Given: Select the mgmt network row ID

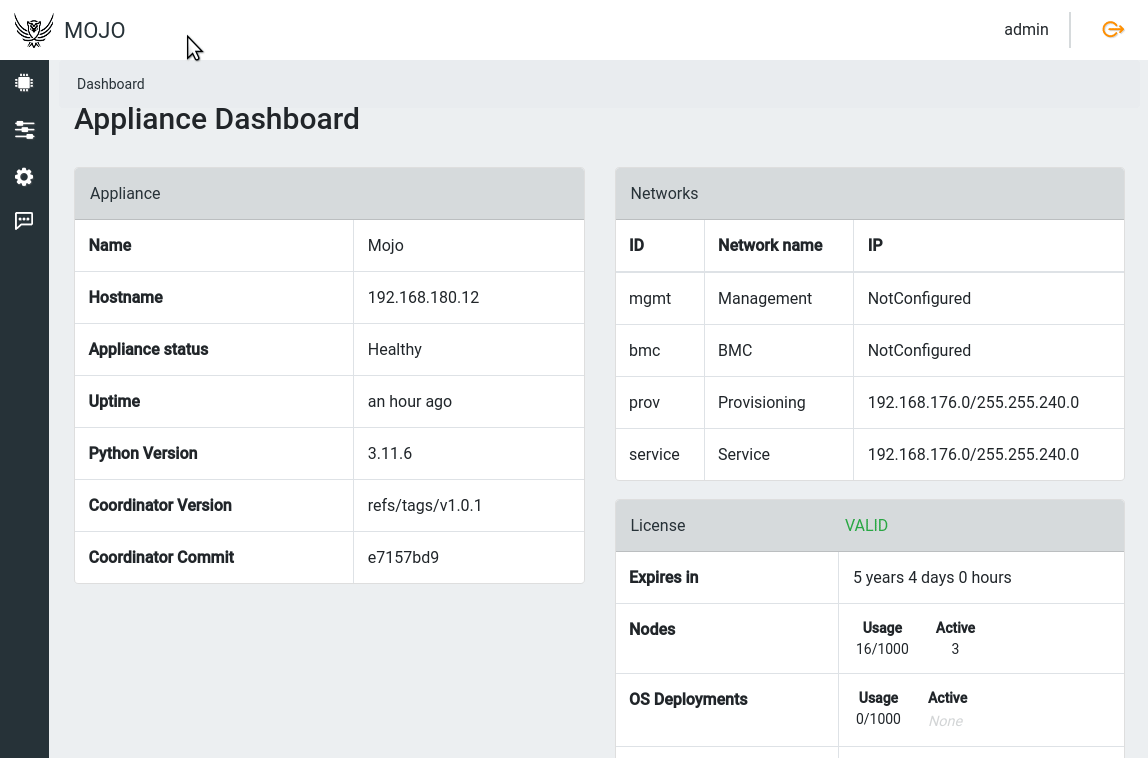Looking at the screenshot, I should 650,299.
